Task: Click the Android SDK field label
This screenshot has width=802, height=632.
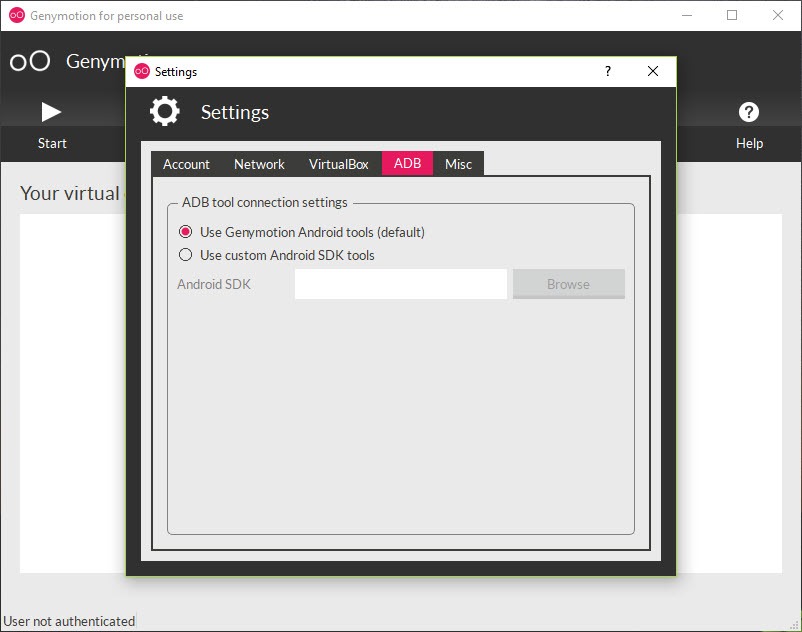Action: (214, 284)
